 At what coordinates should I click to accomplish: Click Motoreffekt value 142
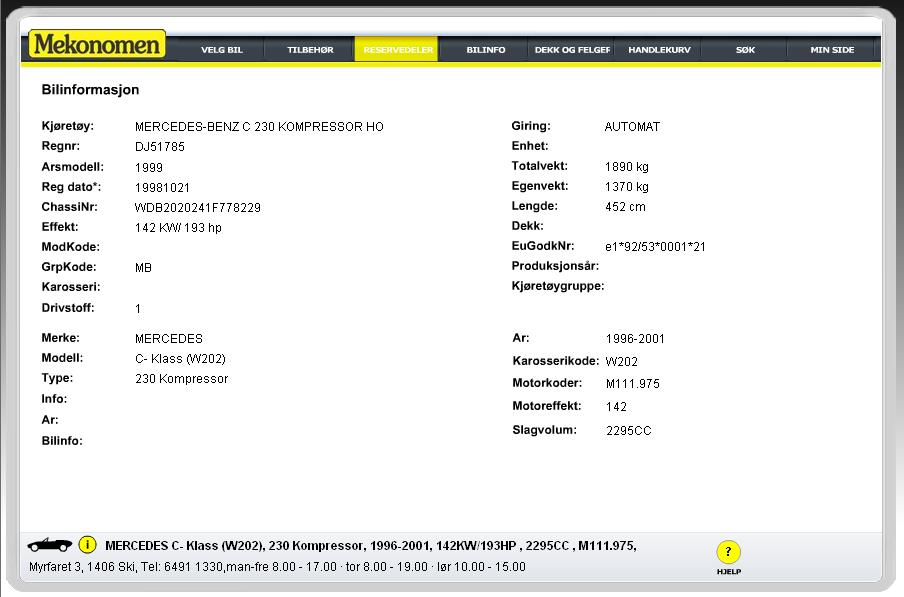[x=616, y=407]
